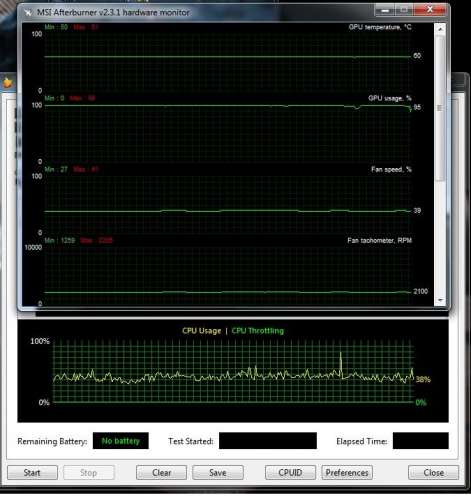Click the GPU temperature graph label
Screen dimensions: 471x500
pyautogui.click(x=380, y=27)
